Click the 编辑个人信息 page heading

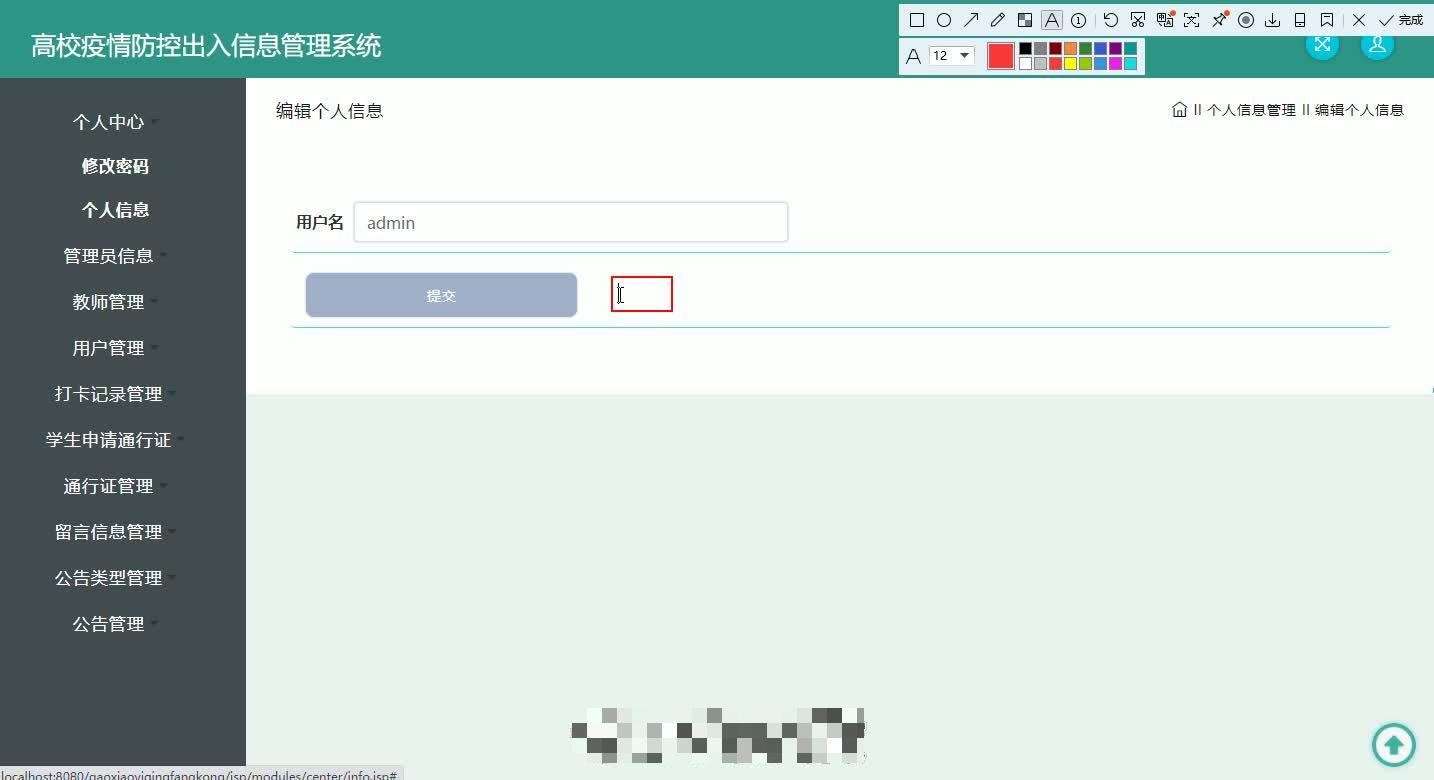(x=330, y=111)
